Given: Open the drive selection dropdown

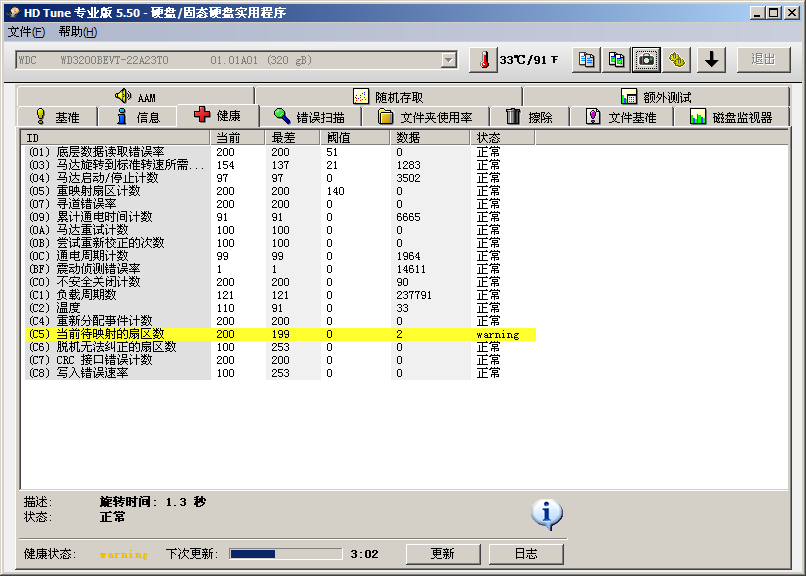Looking at the screenshot, I should point(449,60).
